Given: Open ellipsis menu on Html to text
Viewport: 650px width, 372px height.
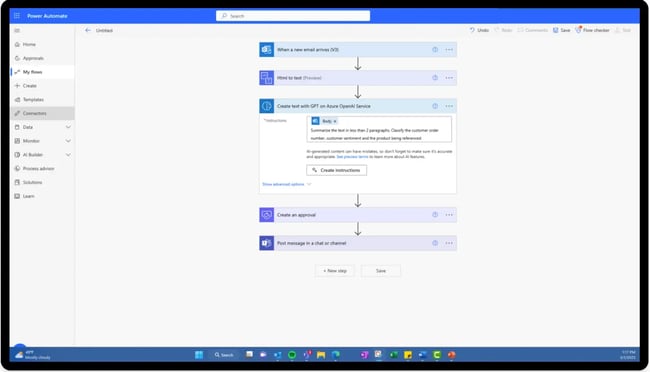Looking at the screenshot, I should coord(449,78).
